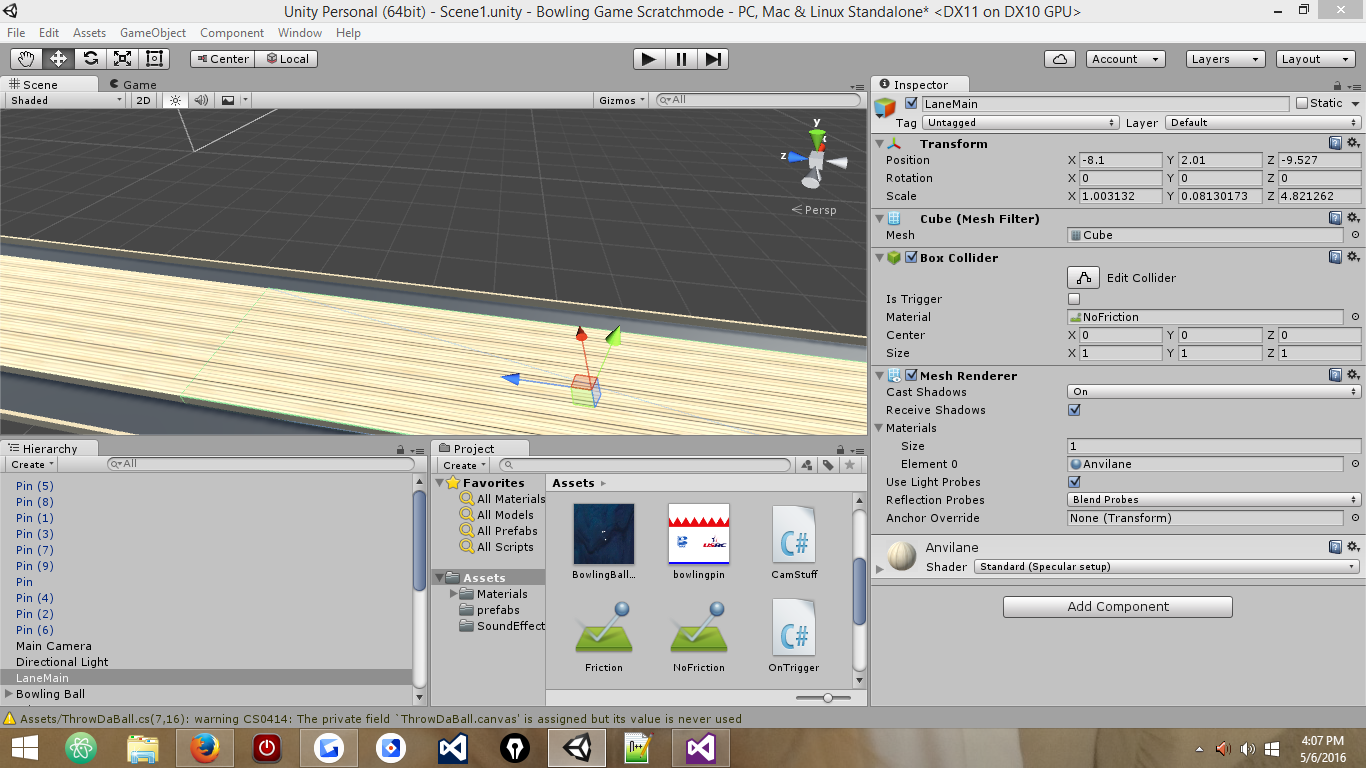Open Transform component gear menu

1353,143
